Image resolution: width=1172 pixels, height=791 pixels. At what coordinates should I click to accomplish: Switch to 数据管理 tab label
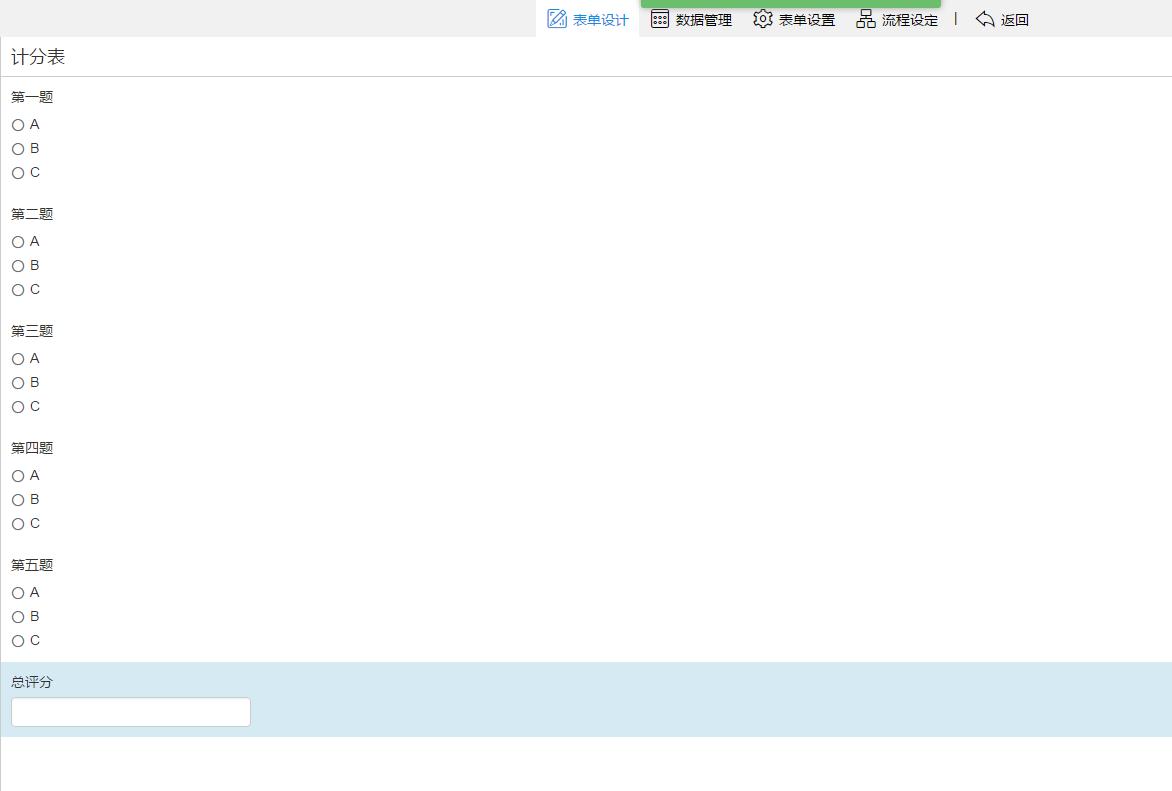coord(704,20)
